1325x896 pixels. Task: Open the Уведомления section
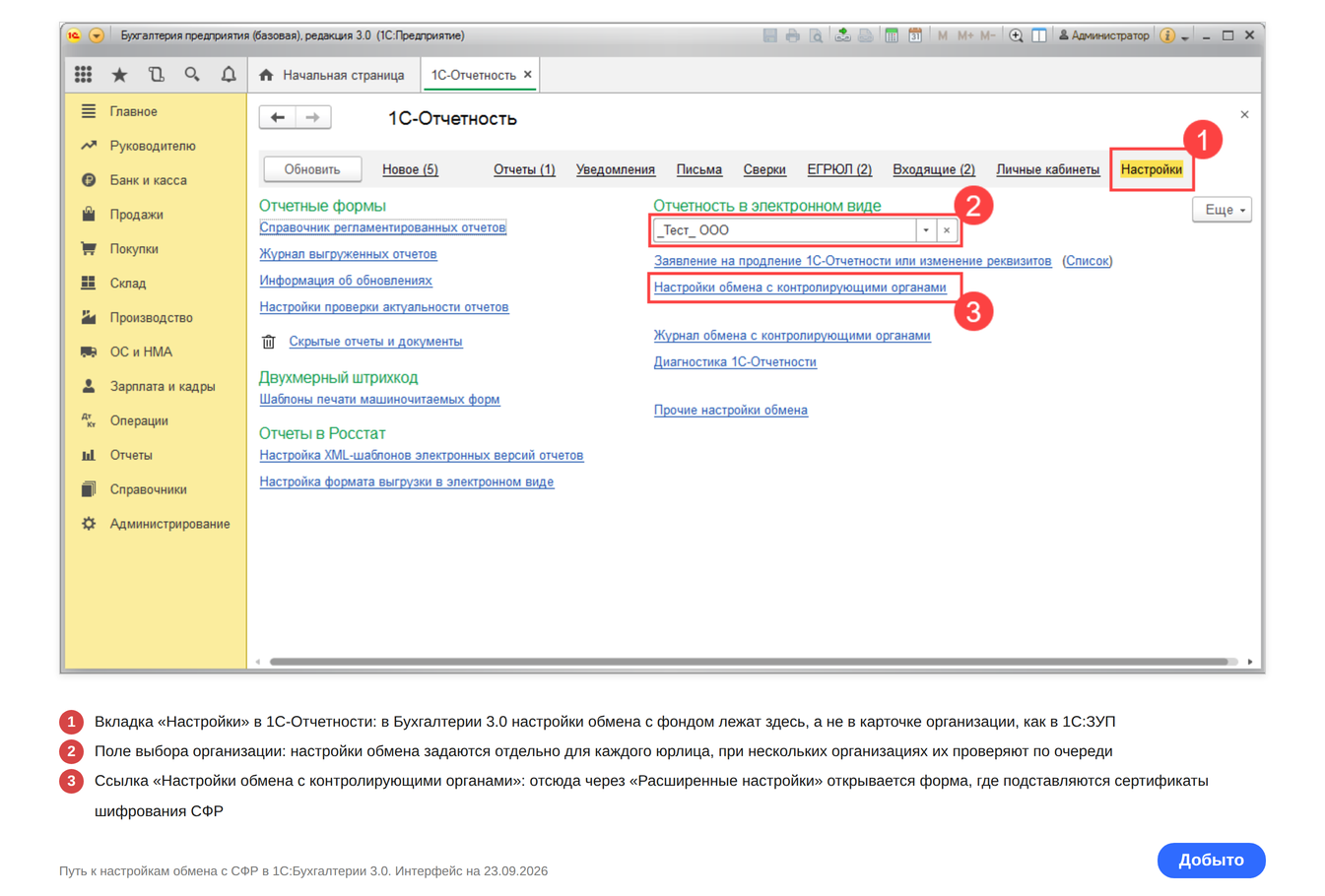point(616,169)
